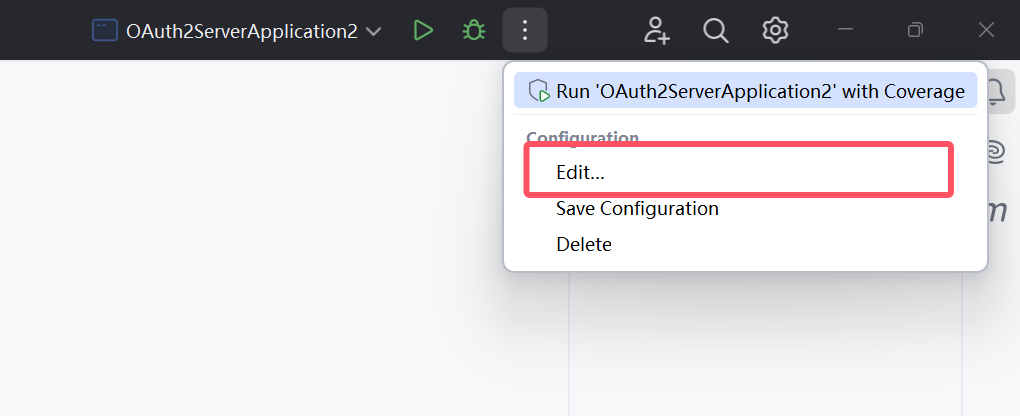This screenshot has height=416, width=1020.
Task: Close the IDE window
Action: pyautogui.click(x=986, y=30)
